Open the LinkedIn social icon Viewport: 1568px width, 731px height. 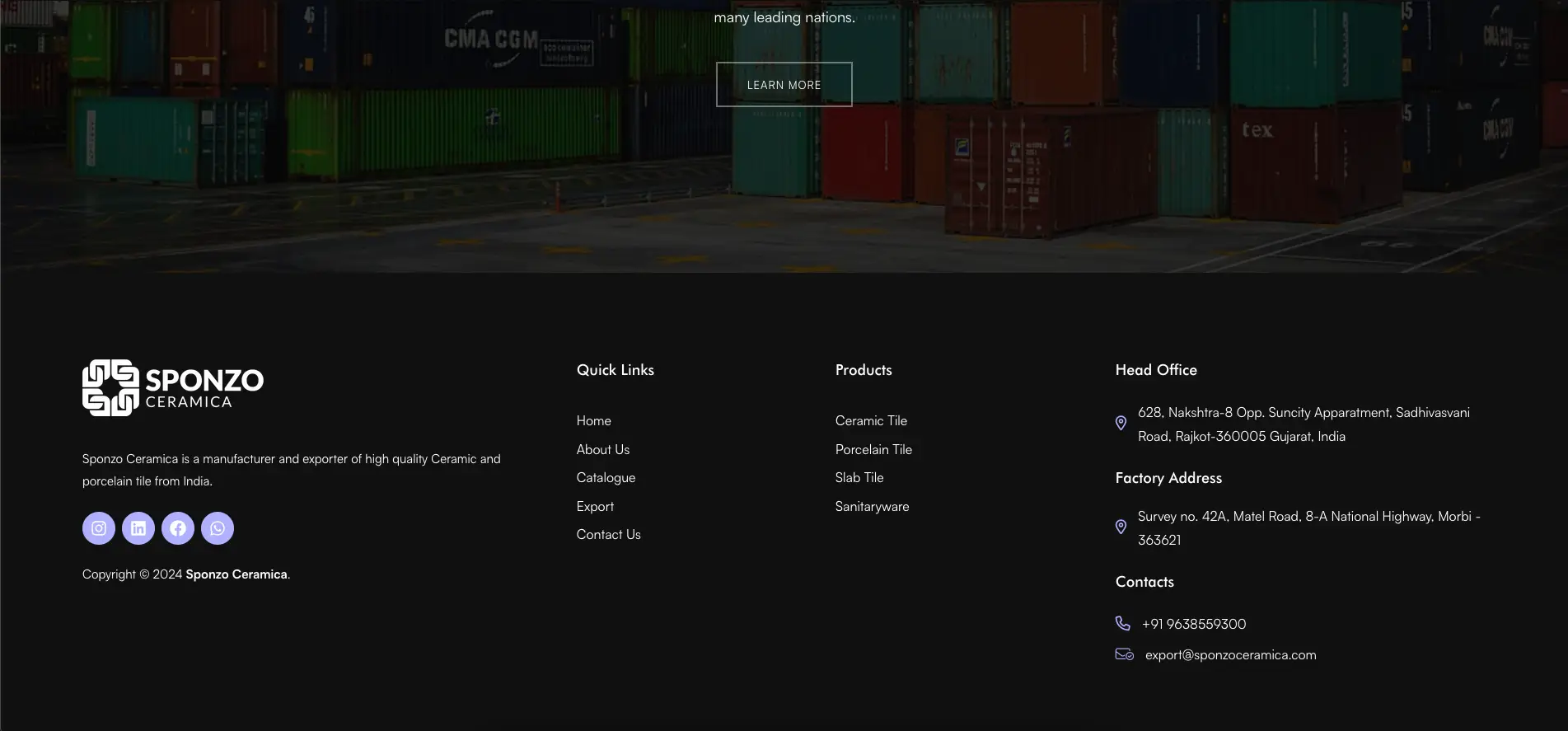(x=138, y=528)
